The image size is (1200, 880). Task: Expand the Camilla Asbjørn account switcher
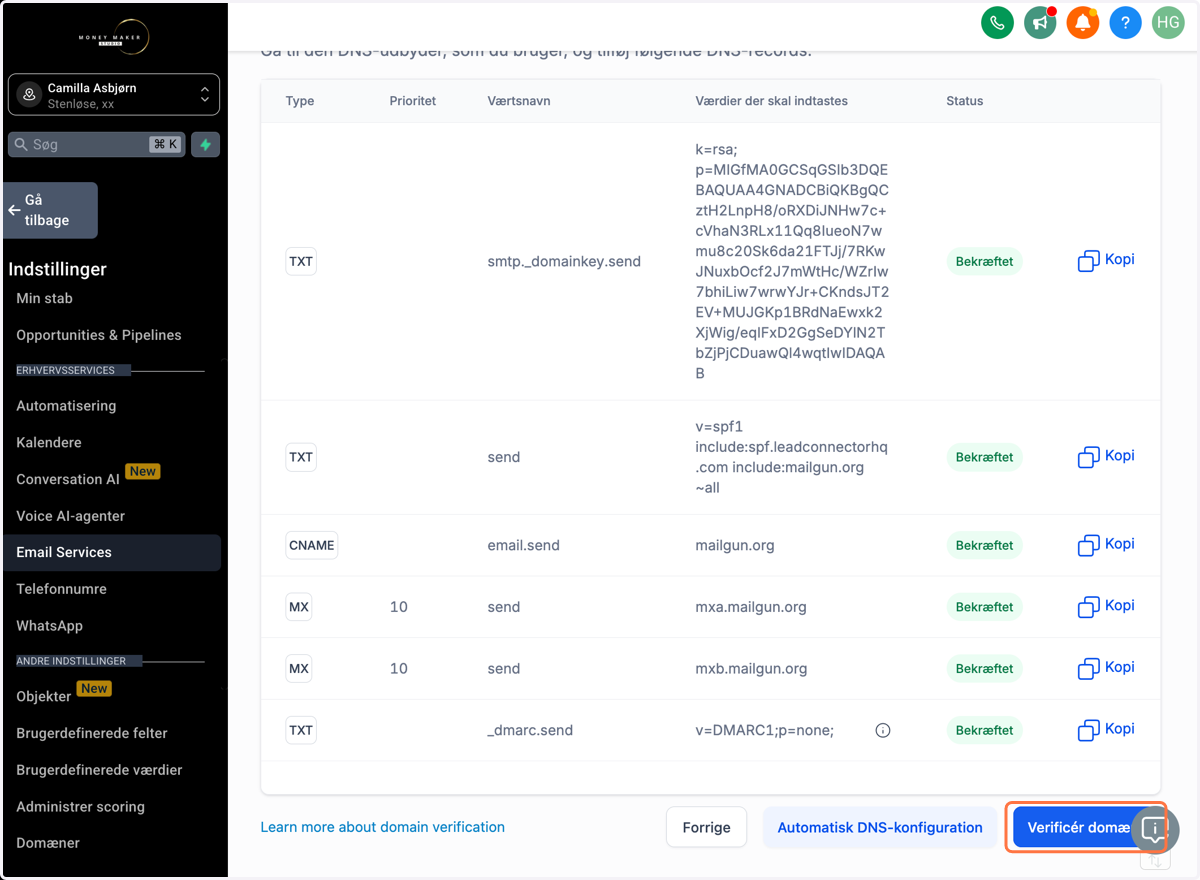(x=114, y=95)
